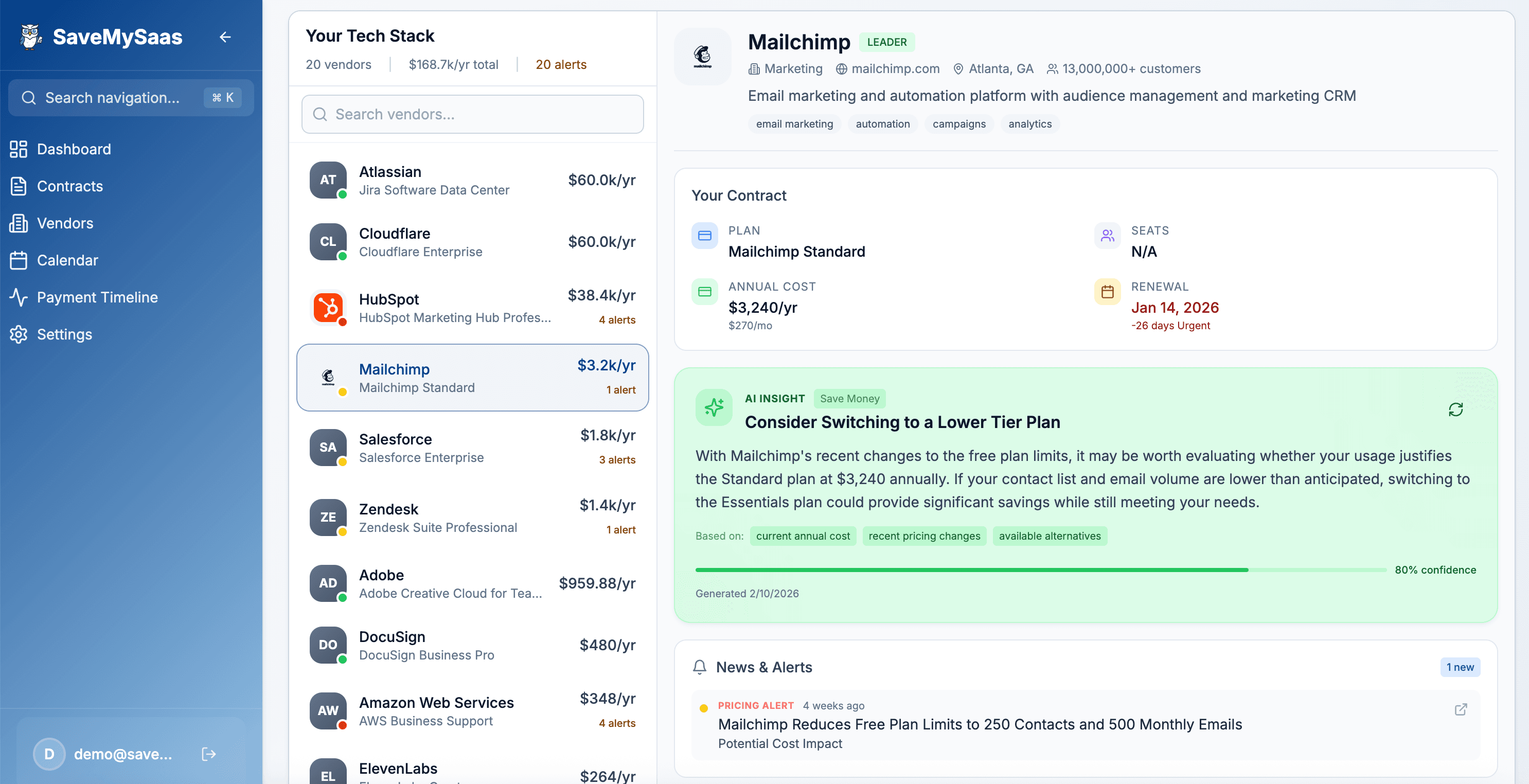Viewport: 1529px width, 784px height.
Task: Select the Salesforce vendor entry
Action: point(472,447)
